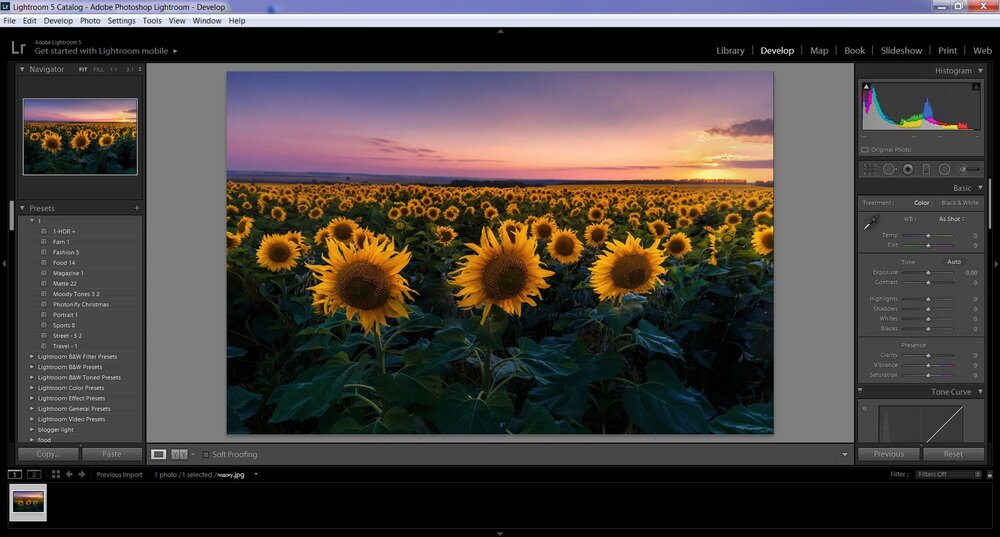Choose the Radial Filter tool
1000x537 pixels.
(945, 169)
